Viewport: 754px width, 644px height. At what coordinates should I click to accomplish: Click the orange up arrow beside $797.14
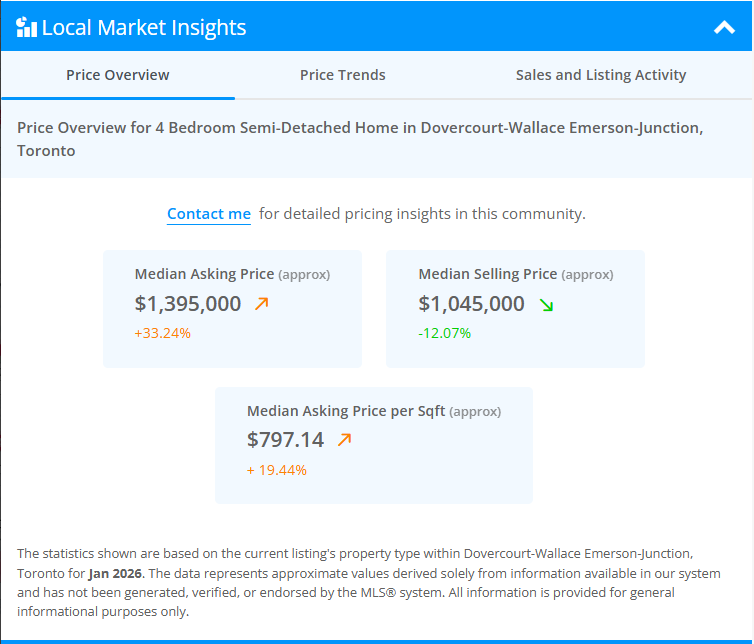345,440
